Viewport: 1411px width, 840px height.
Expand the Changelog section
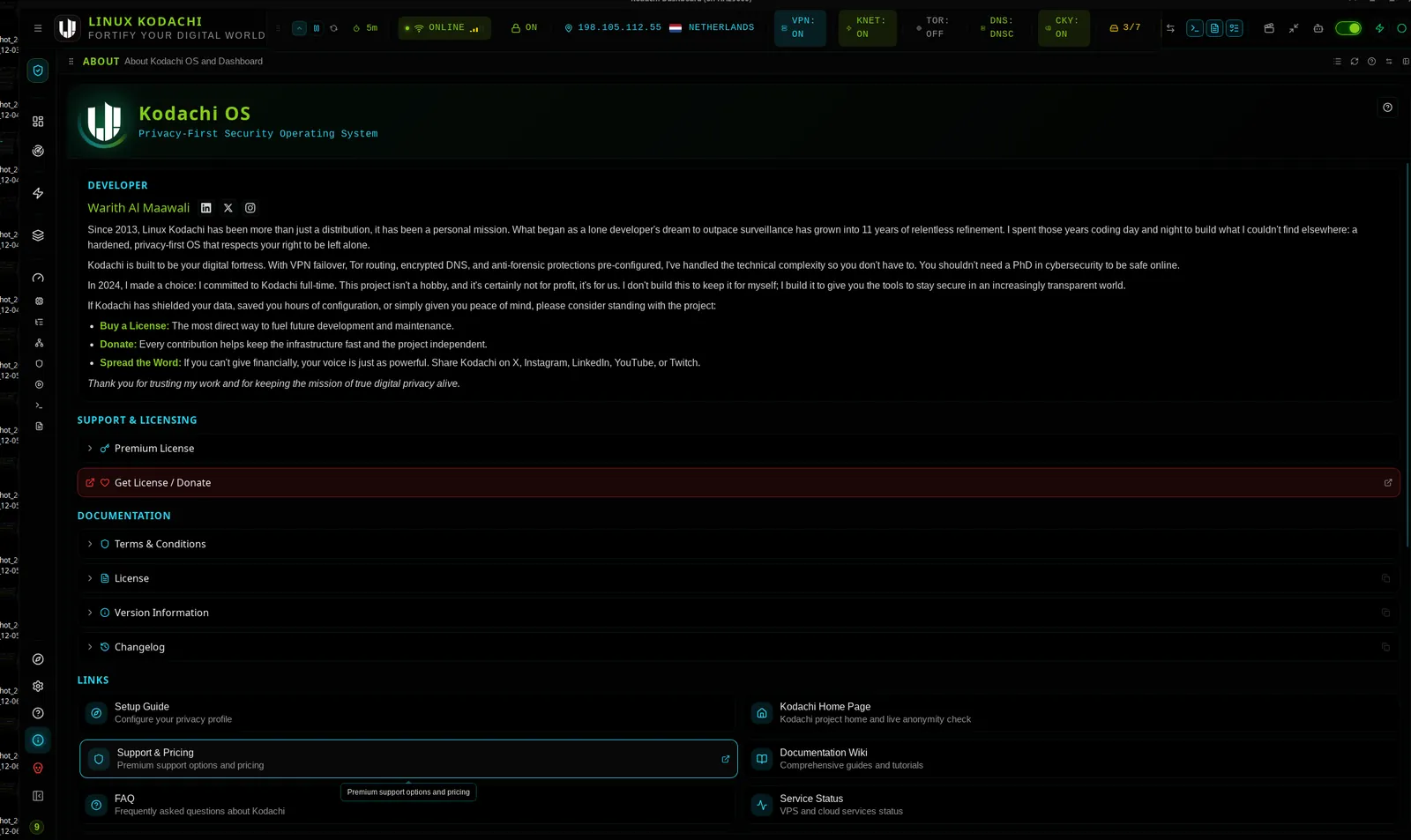click(738, 648)
